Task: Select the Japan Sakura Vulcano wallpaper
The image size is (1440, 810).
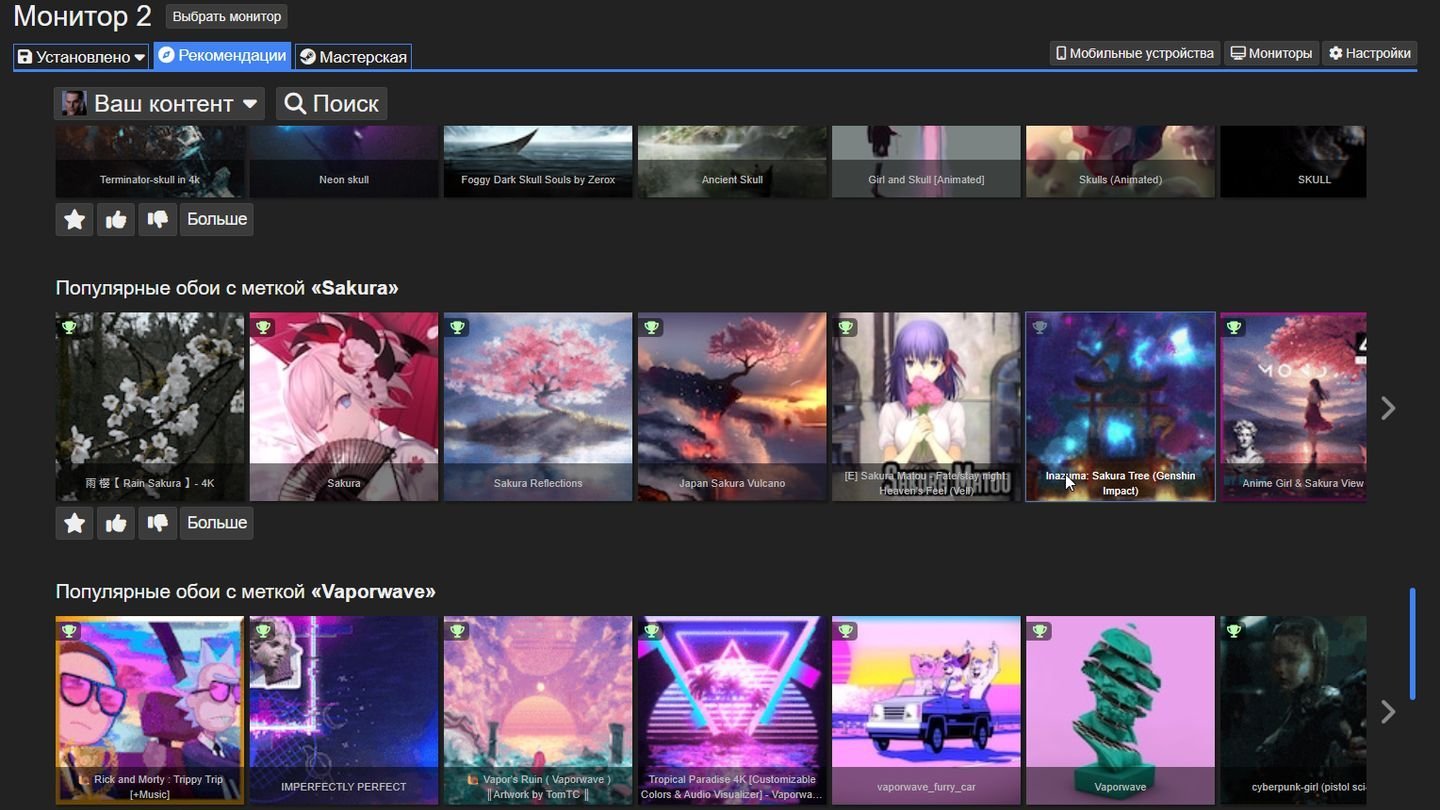Action: 732,407
